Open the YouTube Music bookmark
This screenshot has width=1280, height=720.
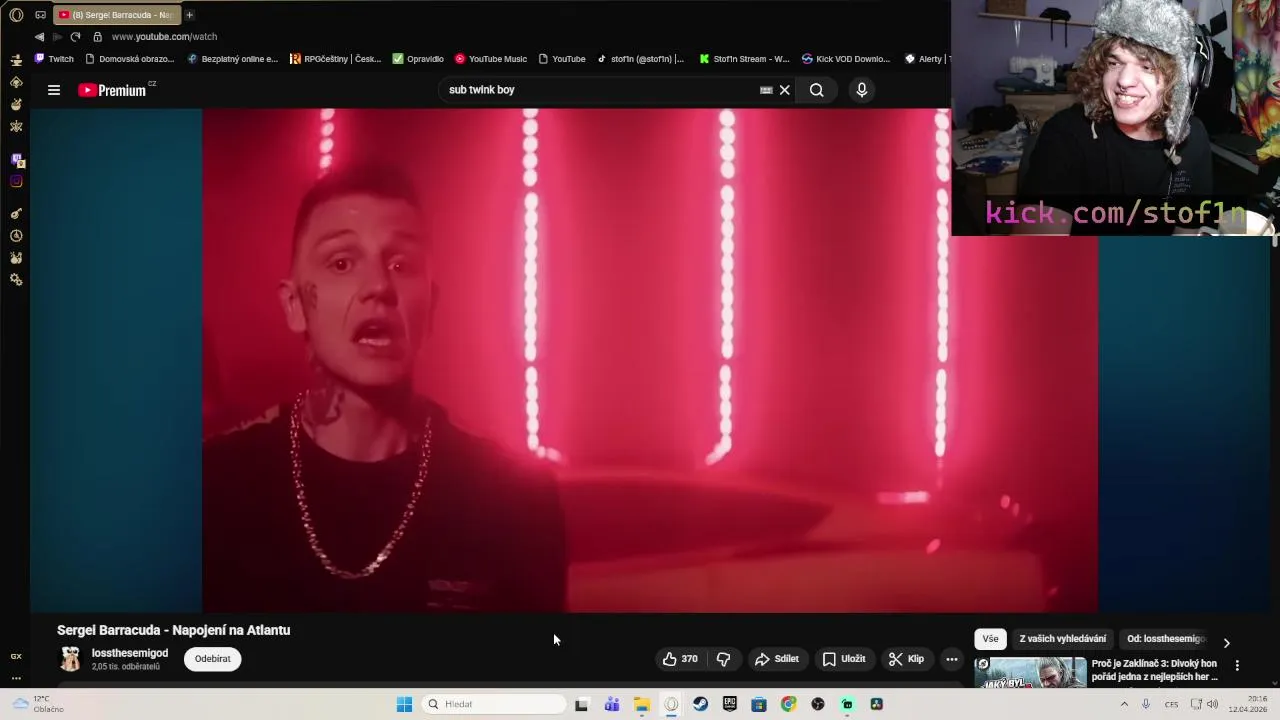[491, 59]
